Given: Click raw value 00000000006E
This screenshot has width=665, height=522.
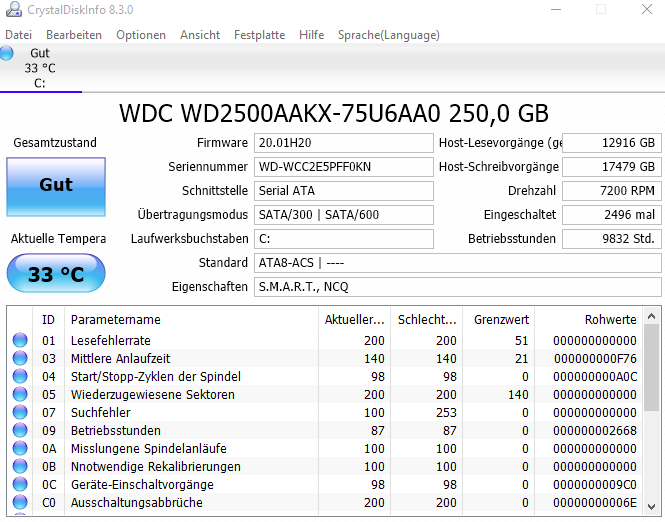Looking at the screenshot, I should (595, 503).
